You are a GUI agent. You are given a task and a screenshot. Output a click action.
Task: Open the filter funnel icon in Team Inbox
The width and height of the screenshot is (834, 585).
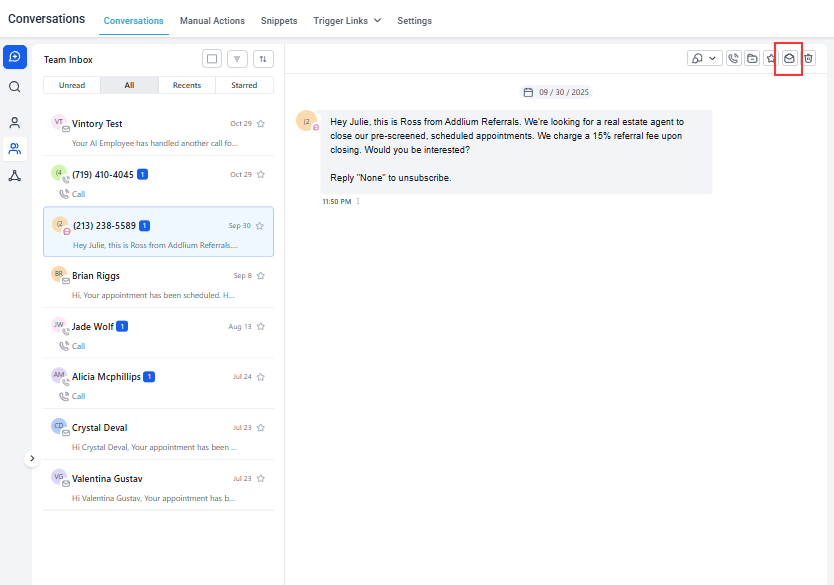237,59
